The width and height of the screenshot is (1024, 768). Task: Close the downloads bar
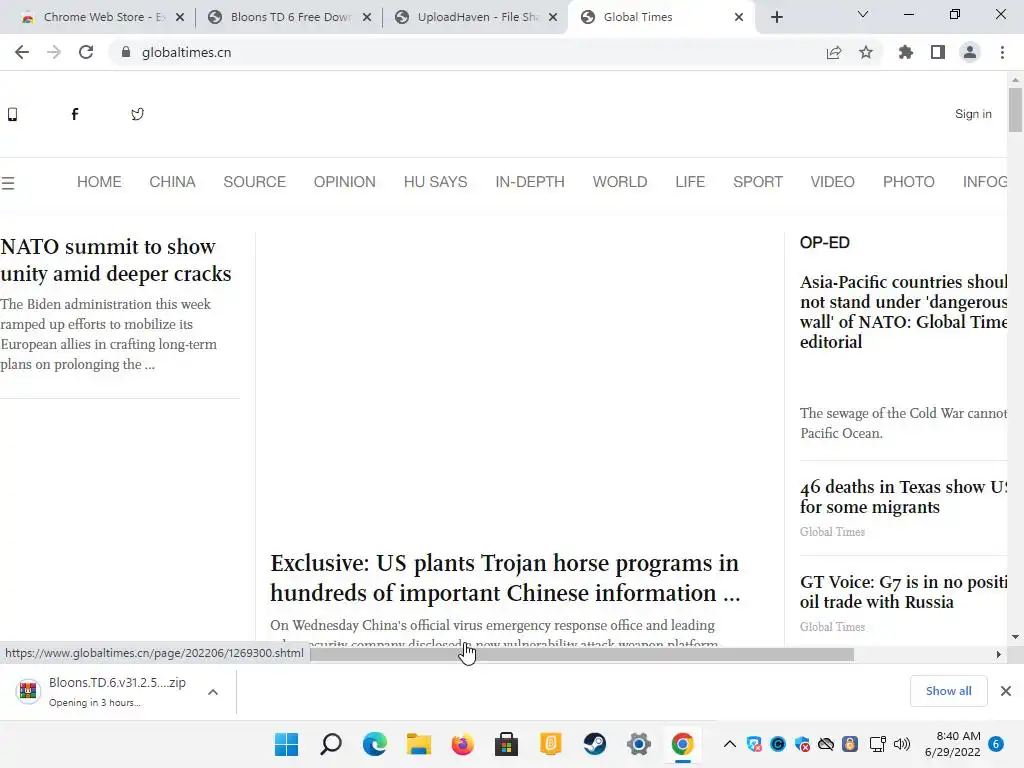pyautogui.click(x=1006, y=691)
